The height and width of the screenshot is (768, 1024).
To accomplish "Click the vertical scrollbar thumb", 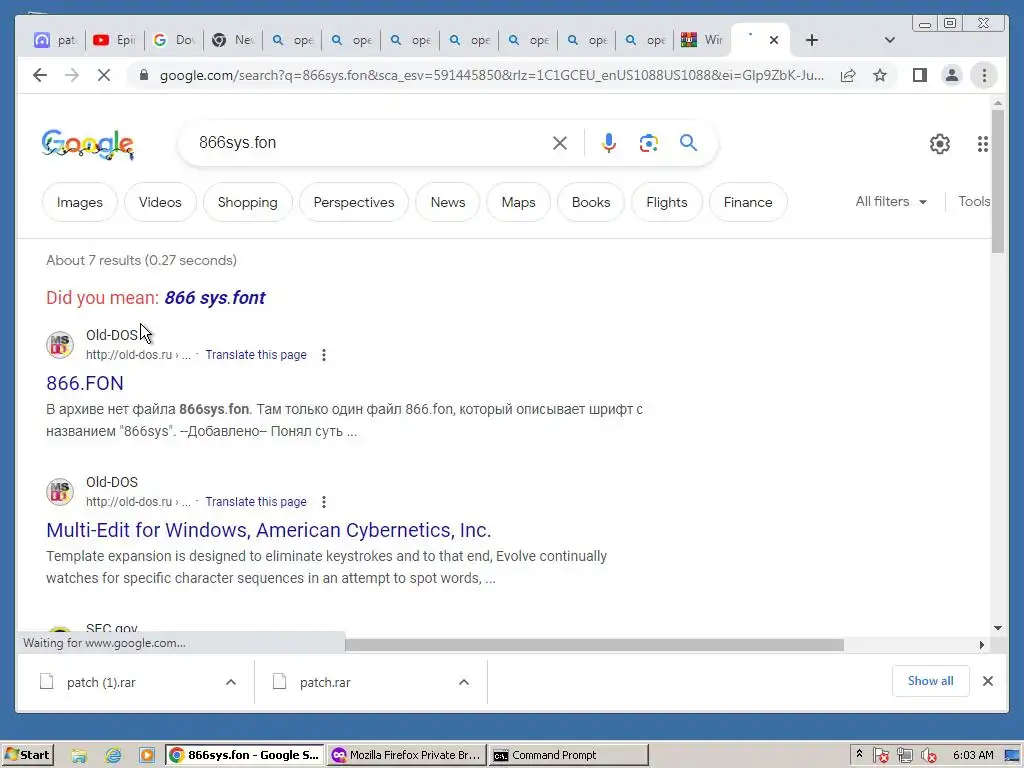I will coord(997,181).
